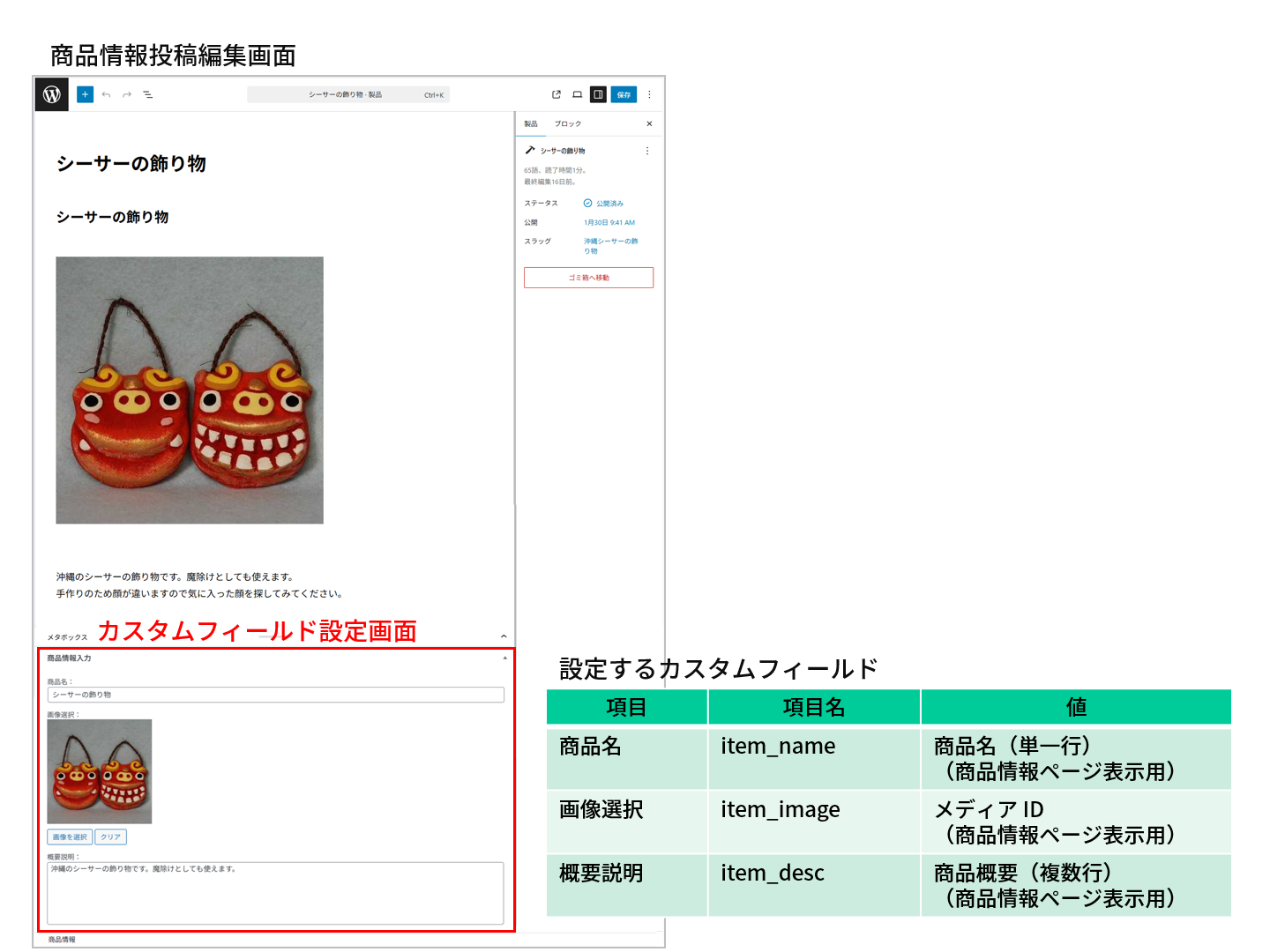Select the 製品 tab in sidebar
This screenshot has width=1270, height=952.
point(531,124)
